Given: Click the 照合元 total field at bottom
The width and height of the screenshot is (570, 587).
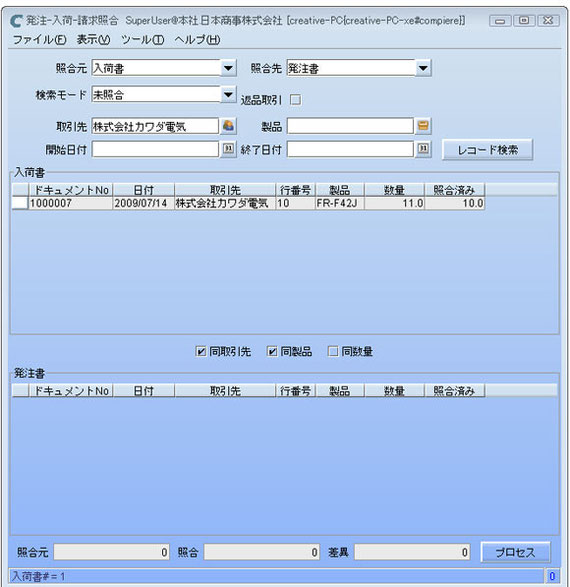Looking at the screenshot, I should 111,552.
